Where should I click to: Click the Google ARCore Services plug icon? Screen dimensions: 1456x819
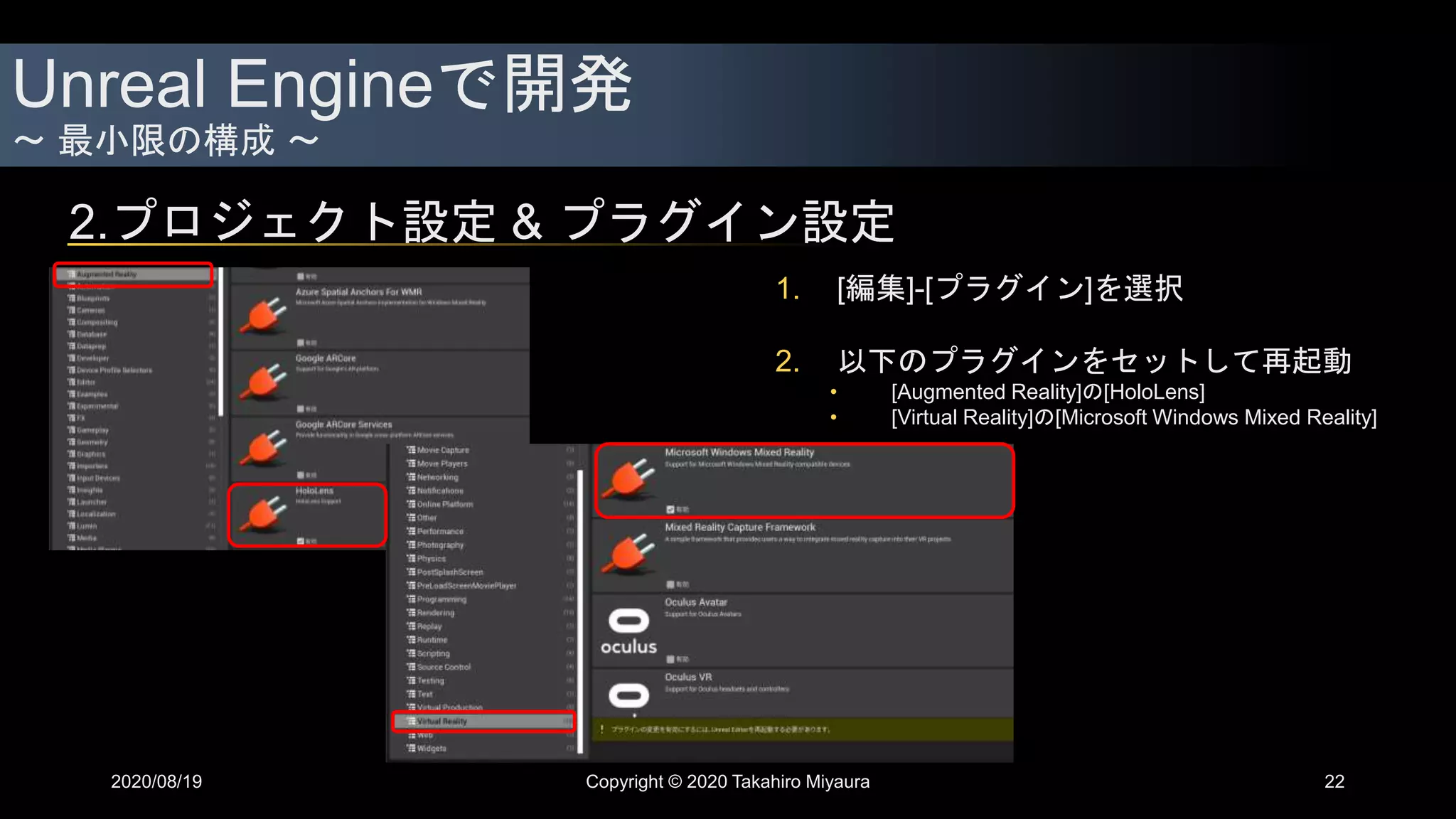coord(263,446)
